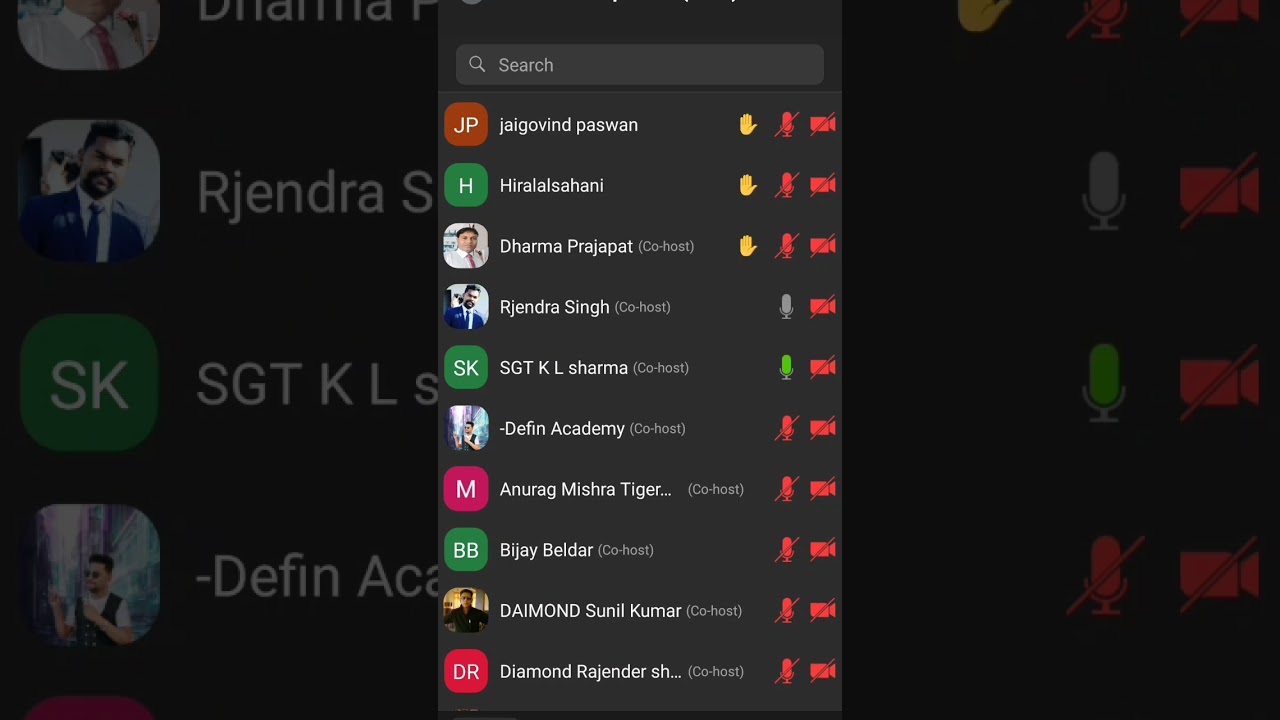Click raised hand icon for jaigovind paswan
This screenshot has width=1280, height=720.
pyautogui.click(x=748, y=125)
